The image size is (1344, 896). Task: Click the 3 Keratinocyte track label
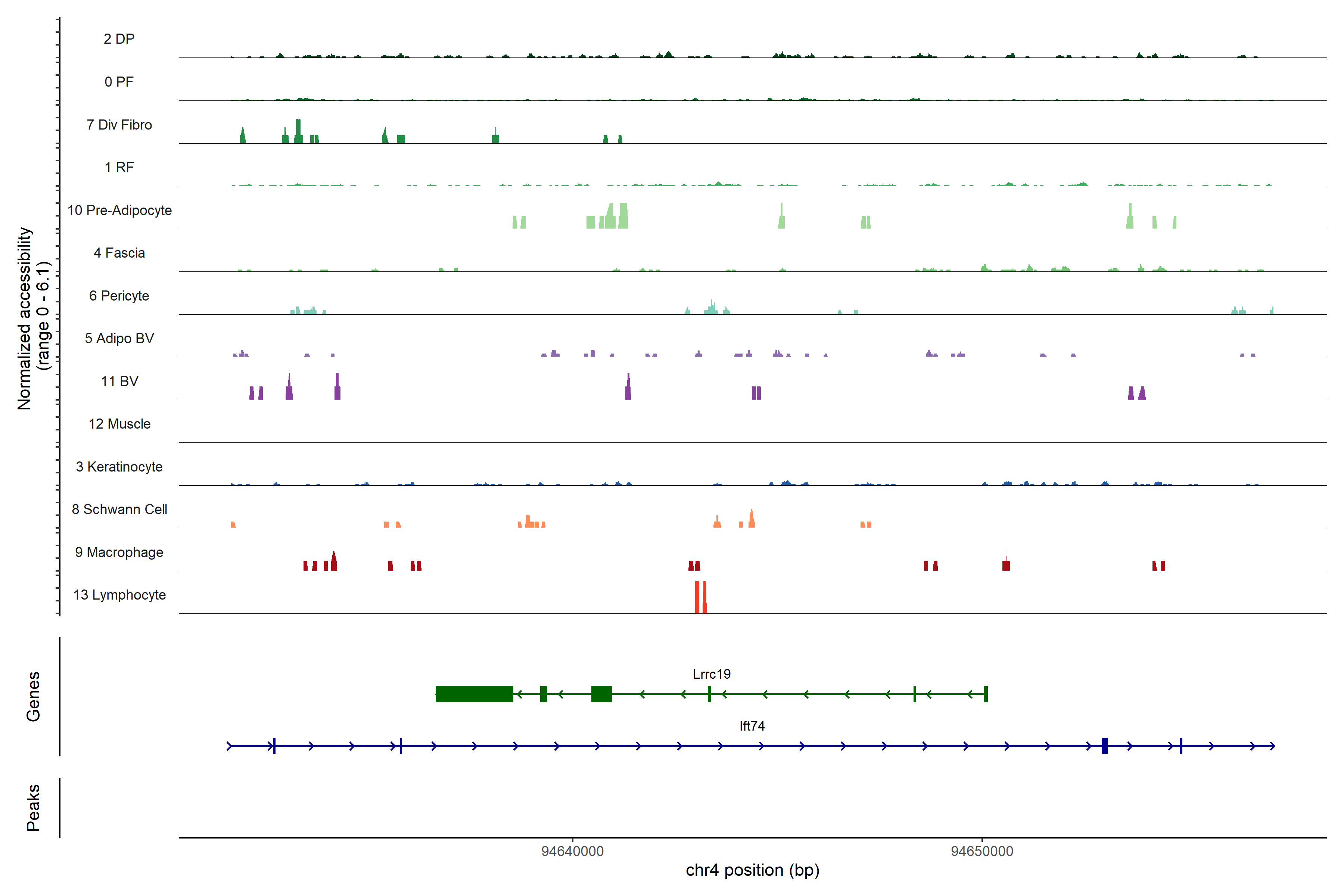pyautogui.click(x=119, y=467)
